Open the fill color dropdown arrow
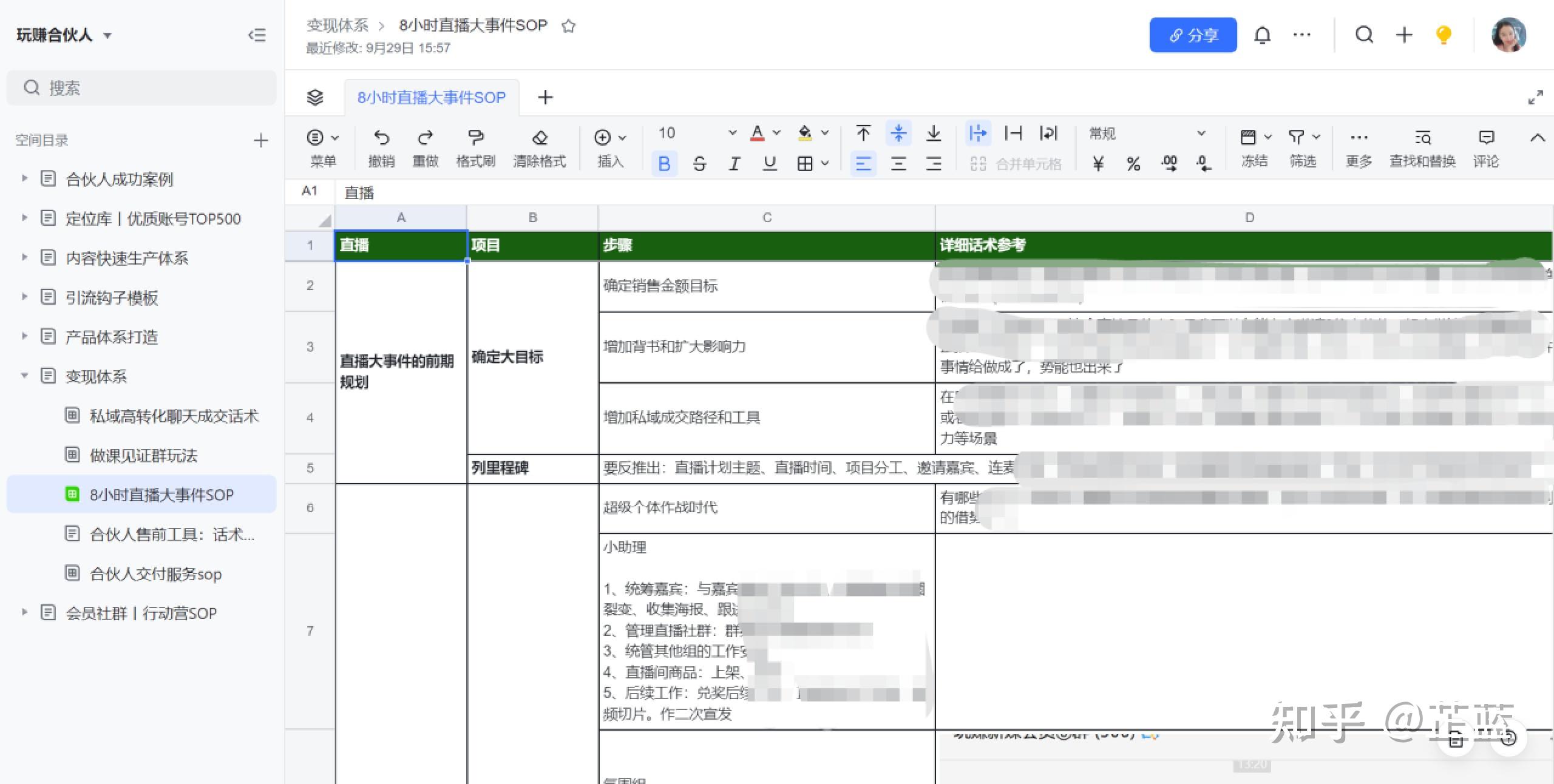This screenshot has height=784, width=1554. [x=825, y=133]
